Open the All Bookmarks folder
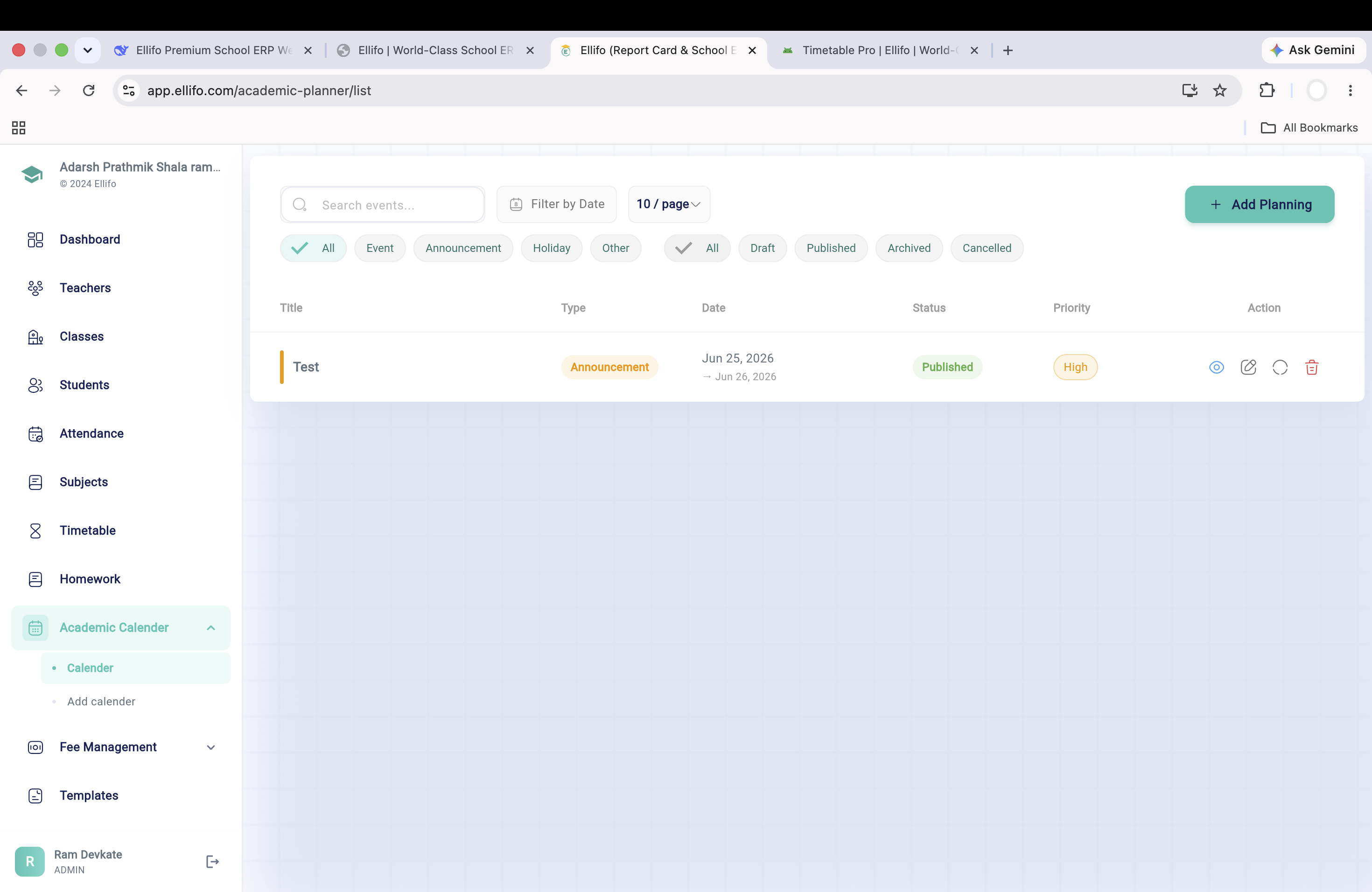The image size is (1372, 892). coord(1309,128)
